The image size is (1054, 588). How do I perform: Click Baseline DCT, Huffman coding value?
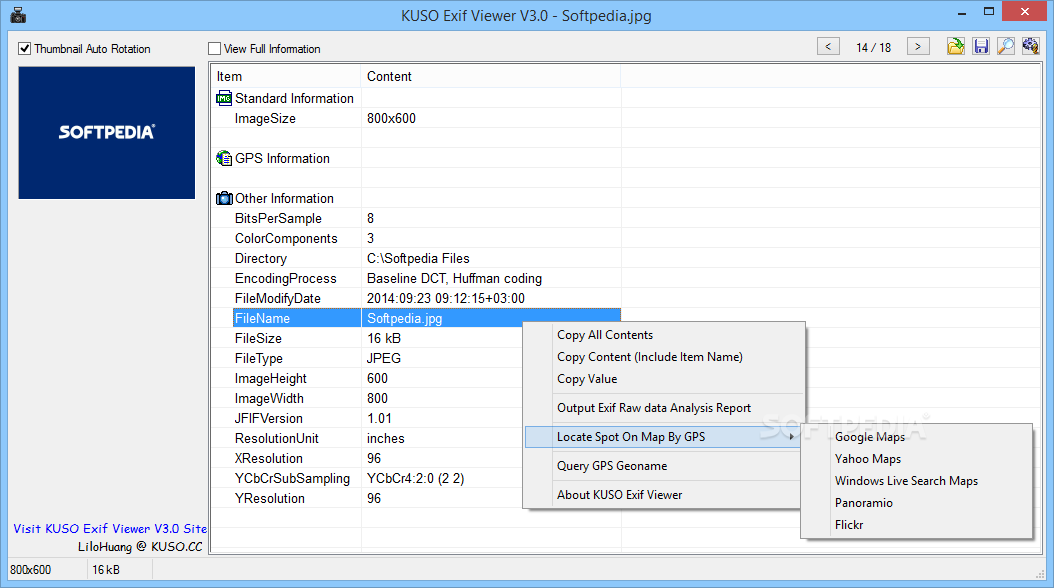pos(454,278)
